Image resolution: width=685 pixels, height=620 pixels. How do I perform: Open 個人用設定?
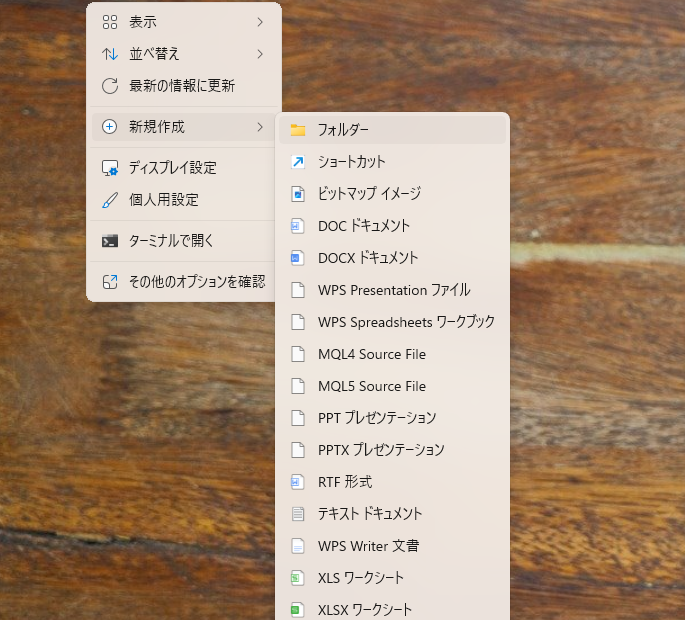pos(184,200)
